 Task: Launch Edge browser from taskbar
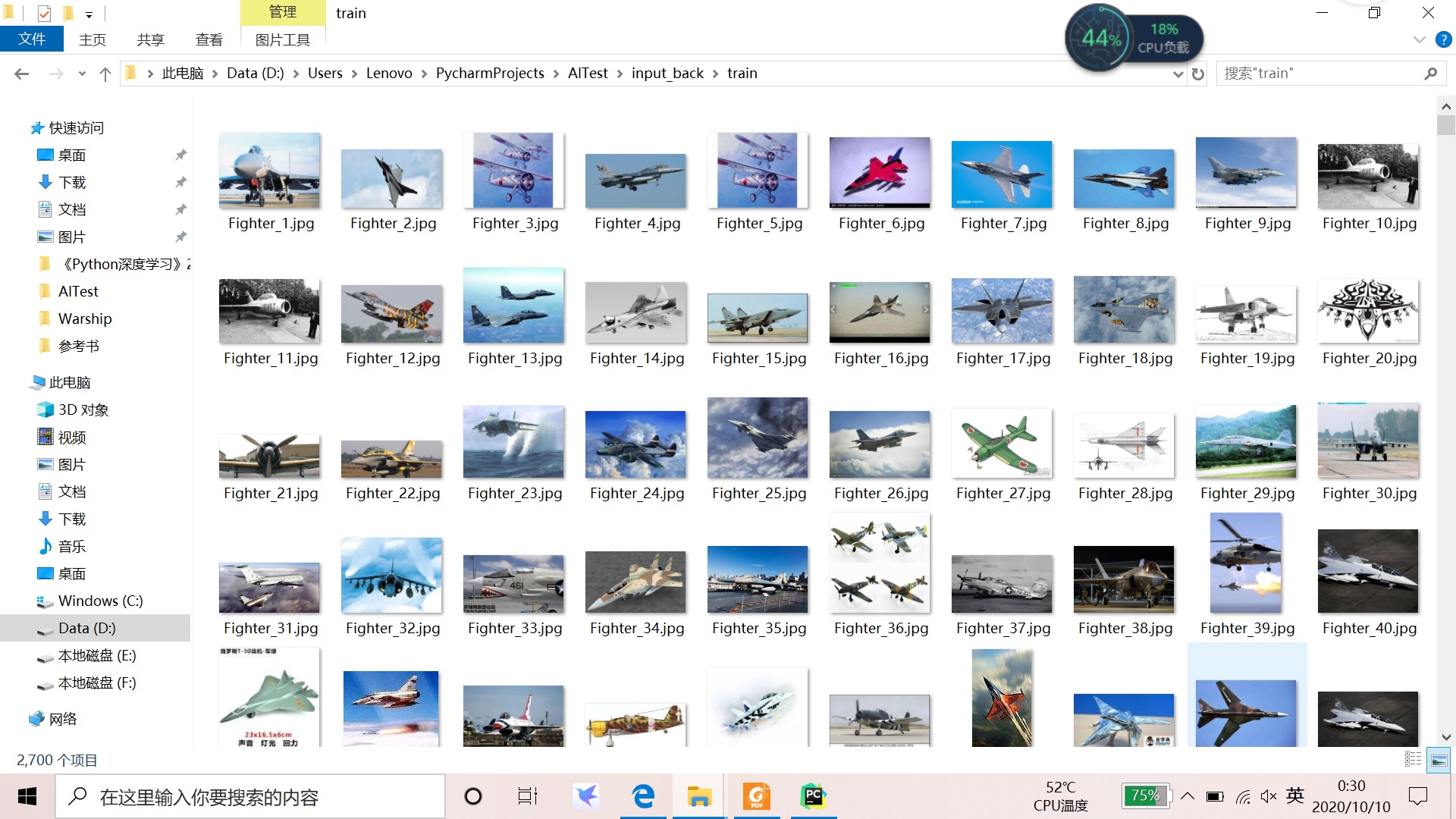[643, 796]
